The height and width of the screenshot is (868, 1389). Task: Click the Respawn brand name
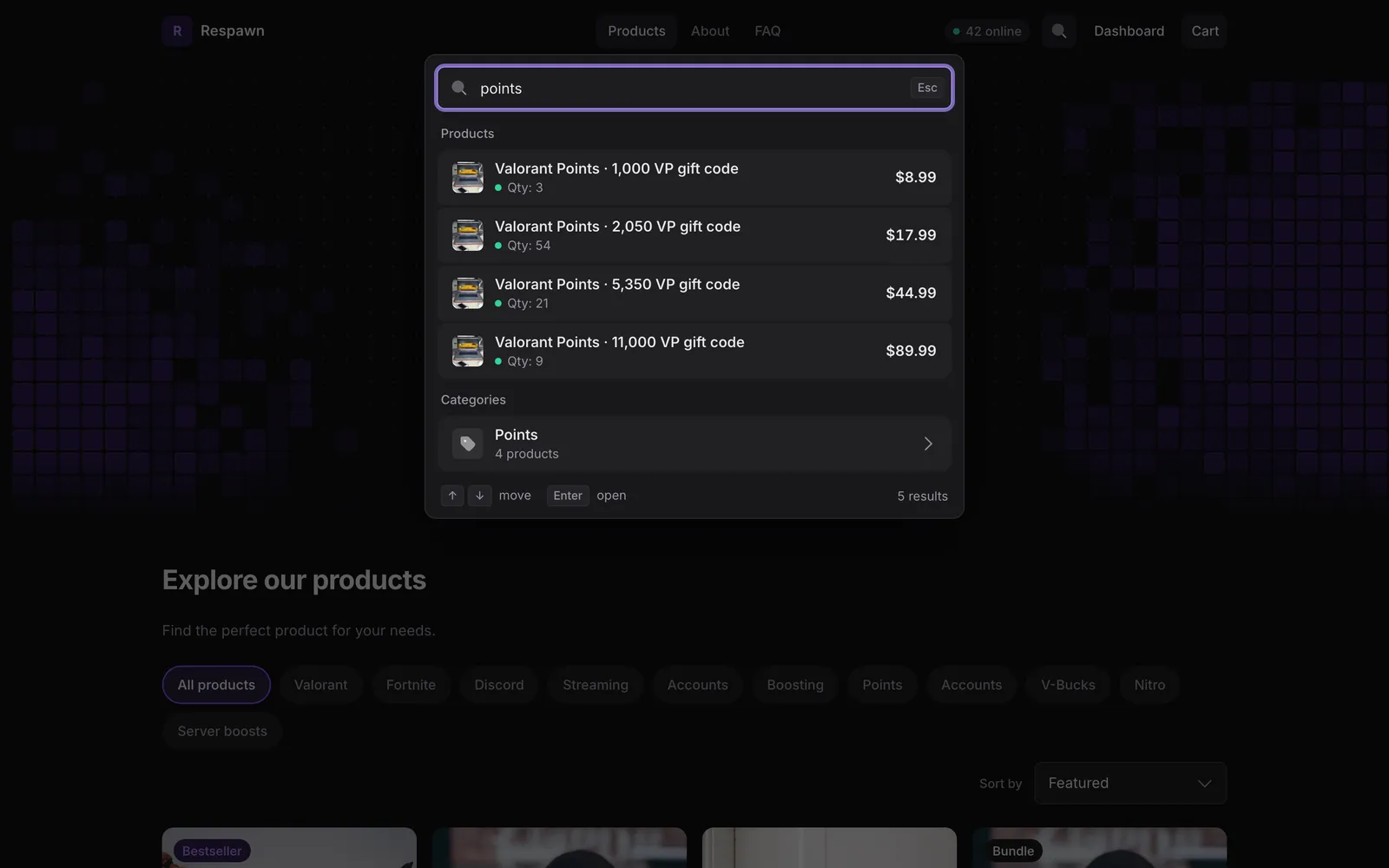tap(233, 31)
